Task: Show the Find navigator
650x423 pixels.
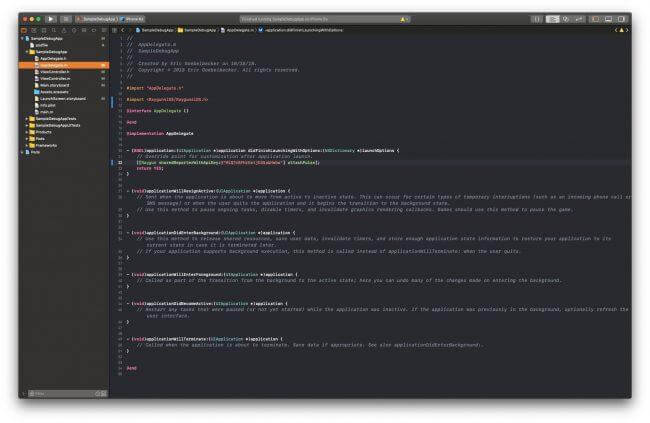Action: click(54, 30)
